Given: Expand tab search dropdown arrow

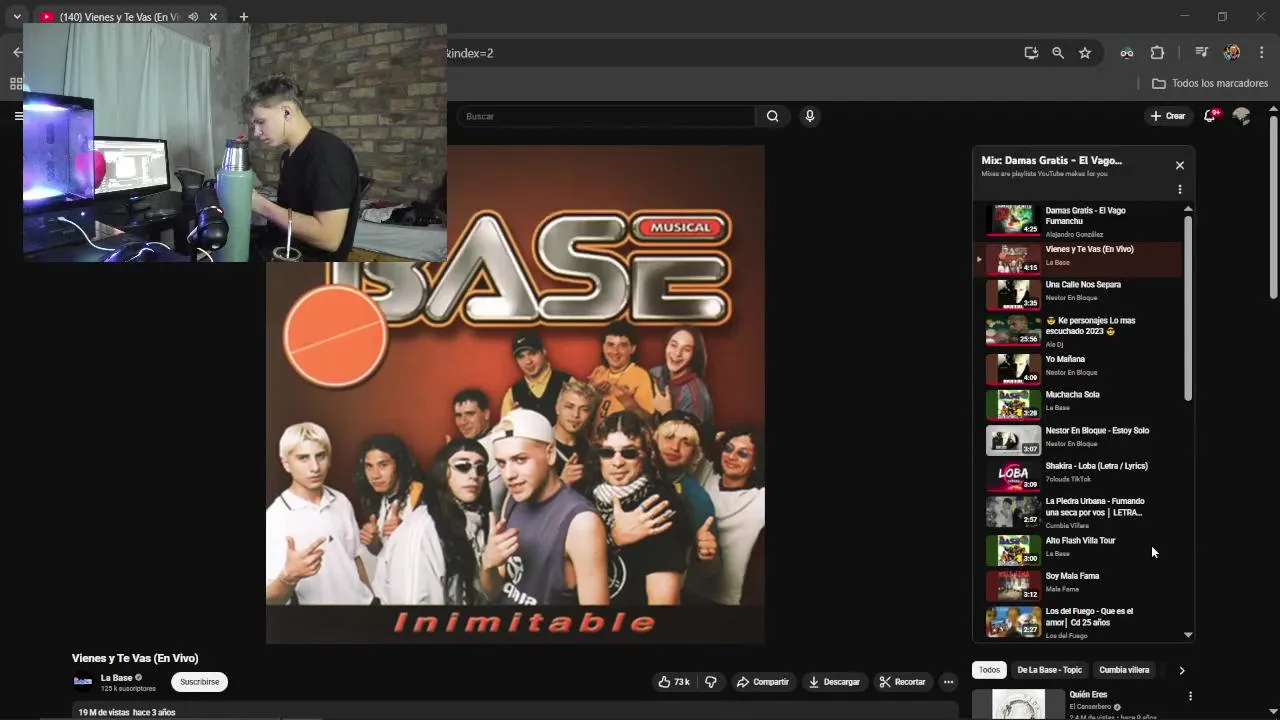Looking at the screenshot, I should (17, 17).
